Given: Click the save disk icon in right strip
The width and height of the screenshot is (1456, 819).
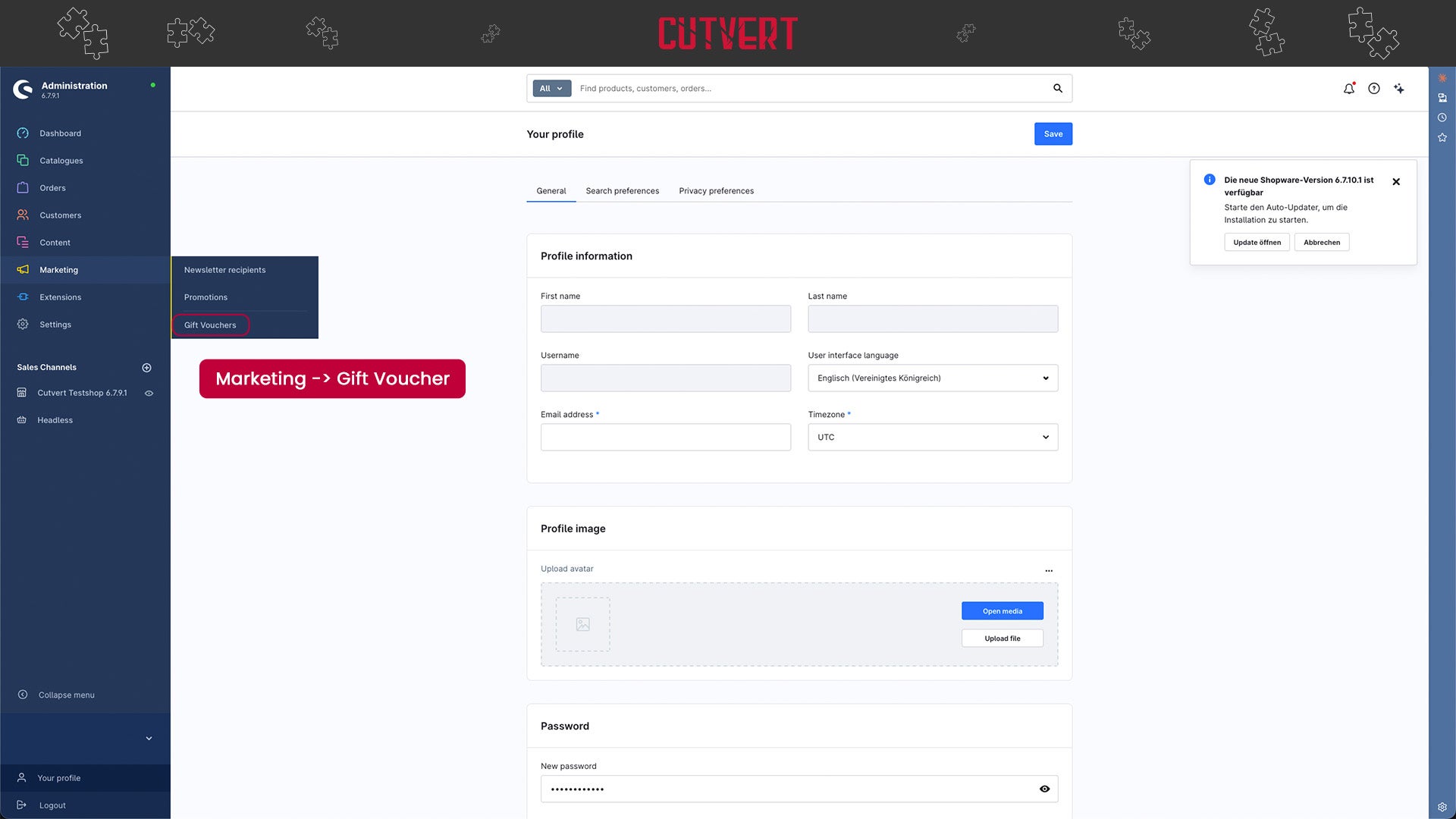Looking at the screenshot, I should coord(1442,98).
